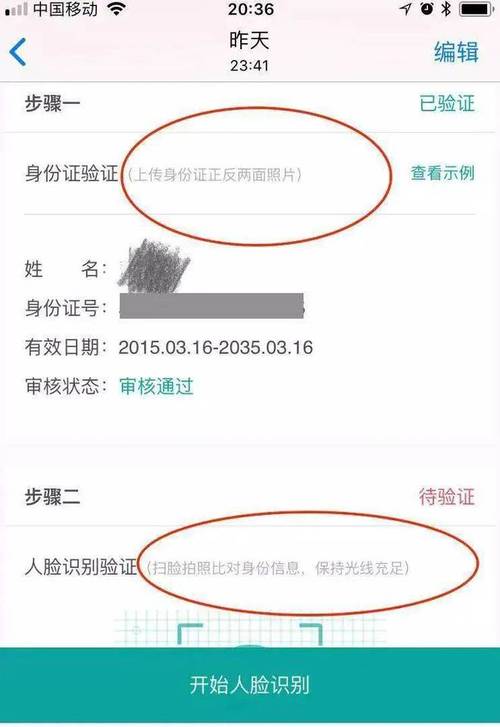The image size is (500, 727).
Task: Tap the 开始人脸识别 button
Action: point(250,684)
